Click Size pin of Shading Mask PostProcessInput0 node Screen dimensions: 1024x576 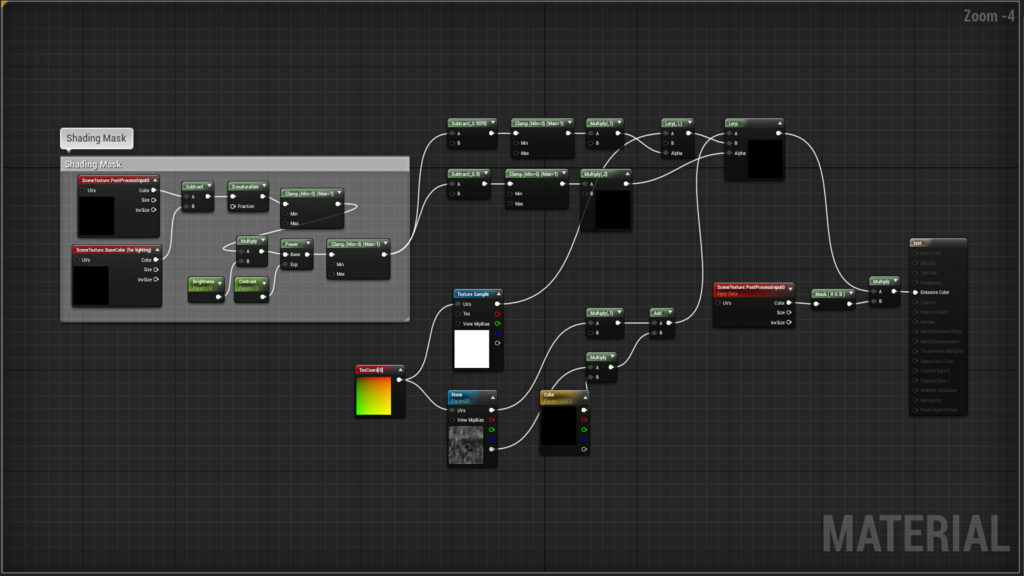pyautogui.click(x=154, y=200)
